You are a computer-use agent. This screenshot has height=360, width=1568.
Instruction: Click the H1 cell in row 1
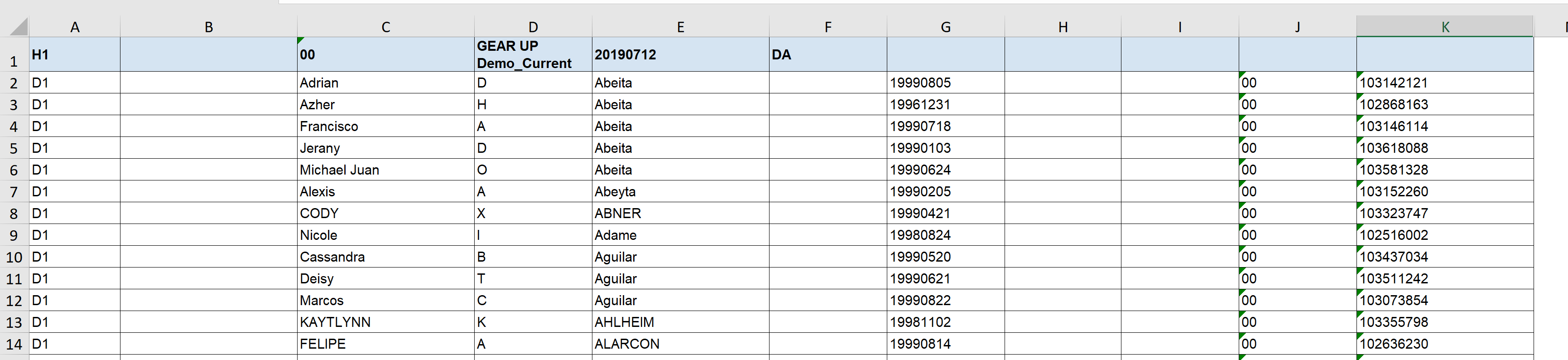pos(74,54)
